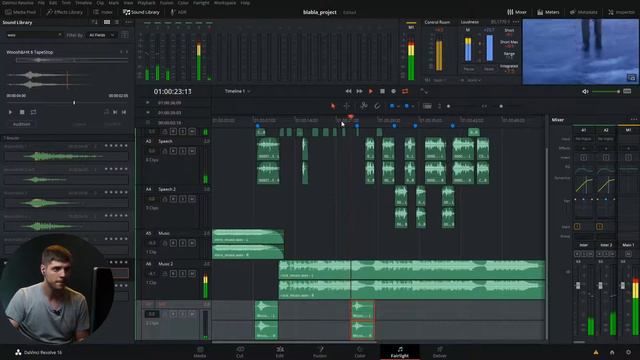Open project settings gear icon
This screenshot has height=360, width=640.
click(x=628, y=352)
